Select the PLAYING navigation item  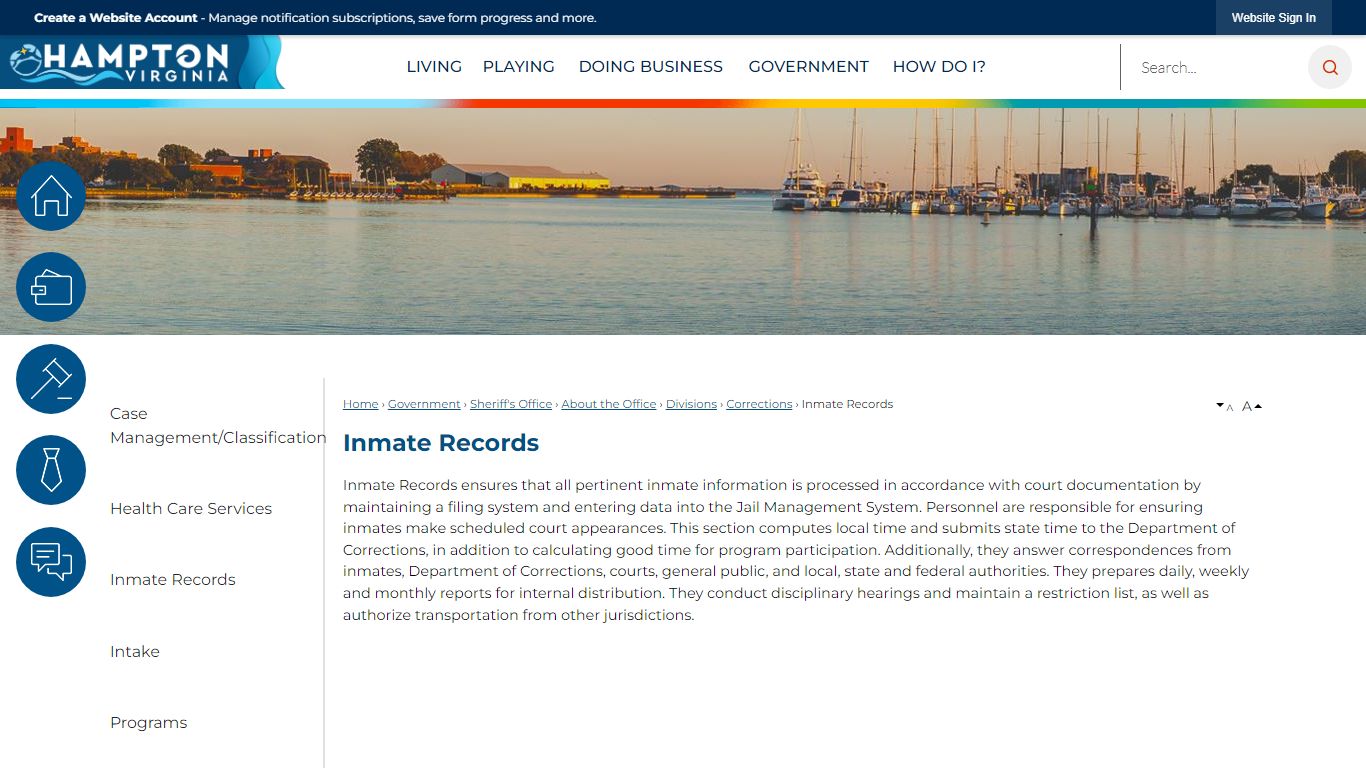pyautogui.click(x=518, y=66)
